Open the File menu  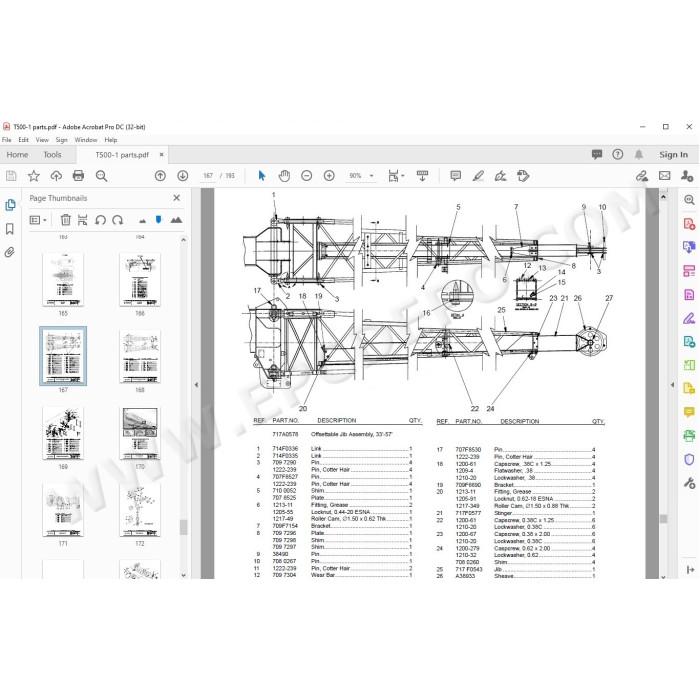(7, 140)
